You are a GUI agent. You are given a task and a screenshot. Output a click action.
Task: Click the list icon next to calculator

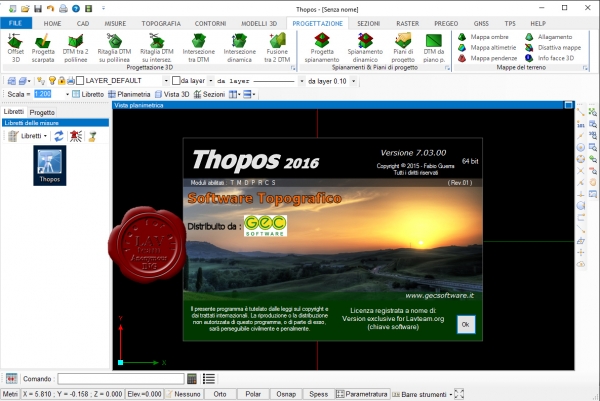[209, 379]
